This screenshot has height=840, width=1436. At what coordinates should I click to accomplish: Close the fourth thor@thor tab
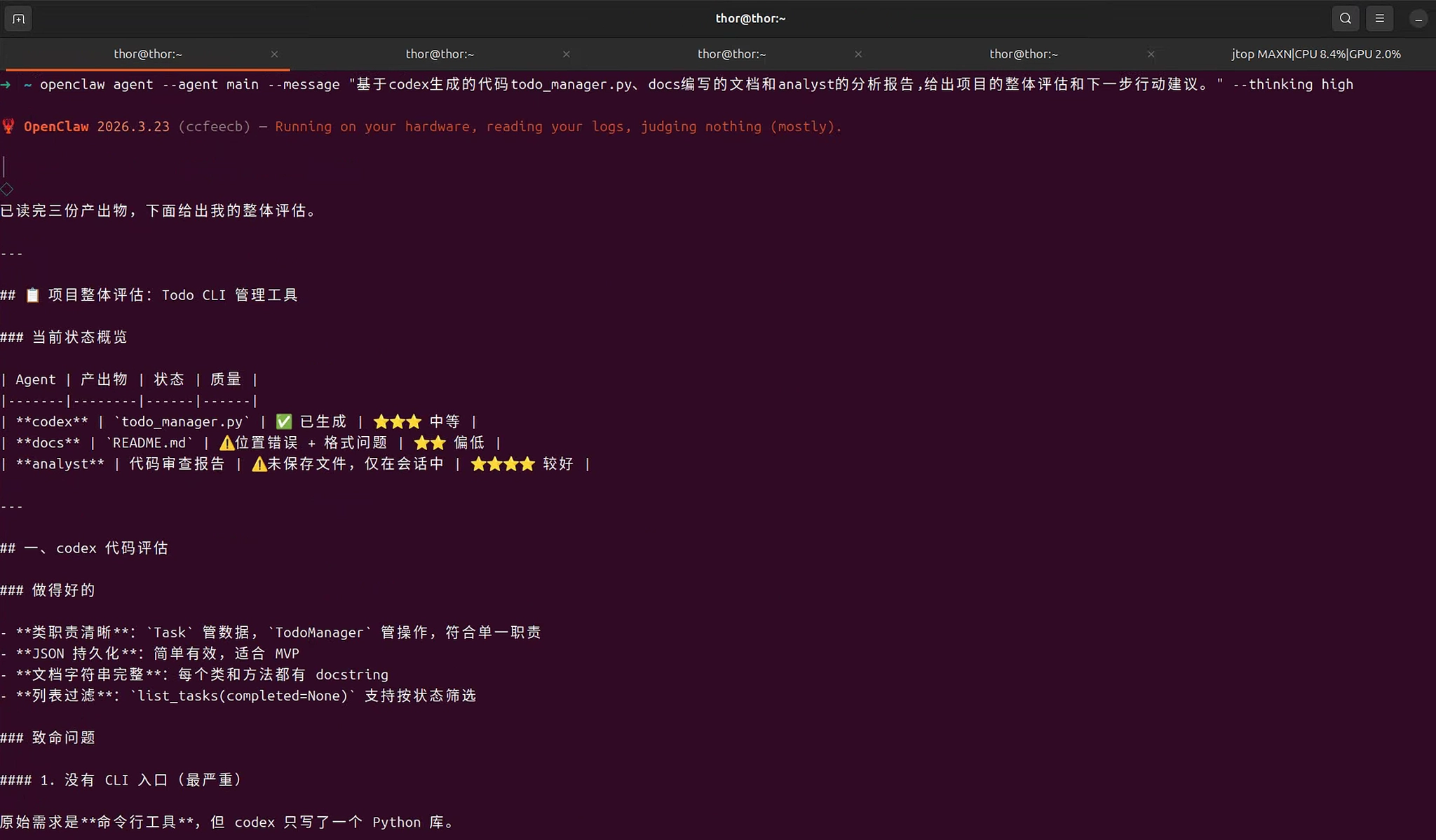(x=1150, y=54)
